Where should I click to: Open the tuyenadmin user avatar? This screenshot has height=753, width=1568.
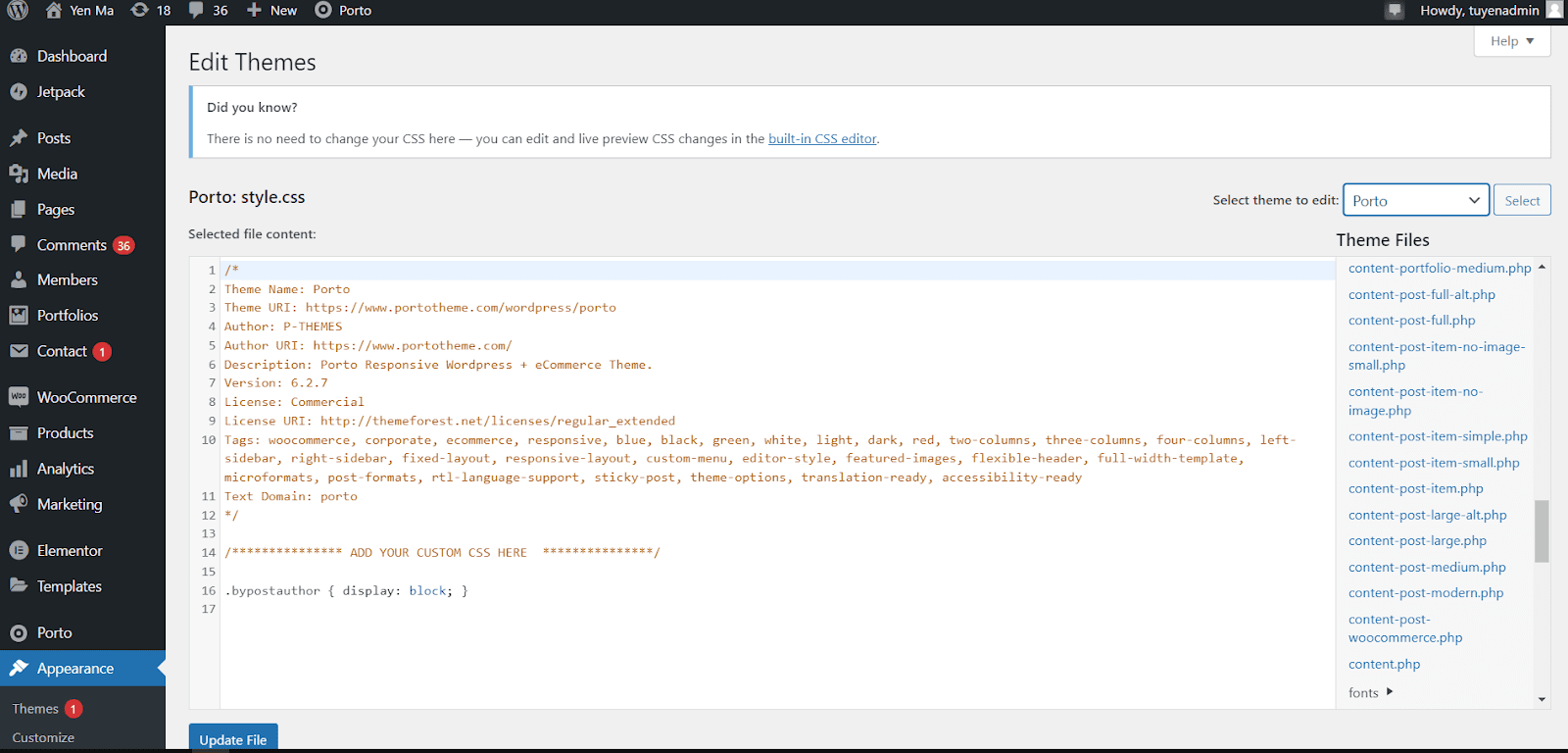(1555, 10)
